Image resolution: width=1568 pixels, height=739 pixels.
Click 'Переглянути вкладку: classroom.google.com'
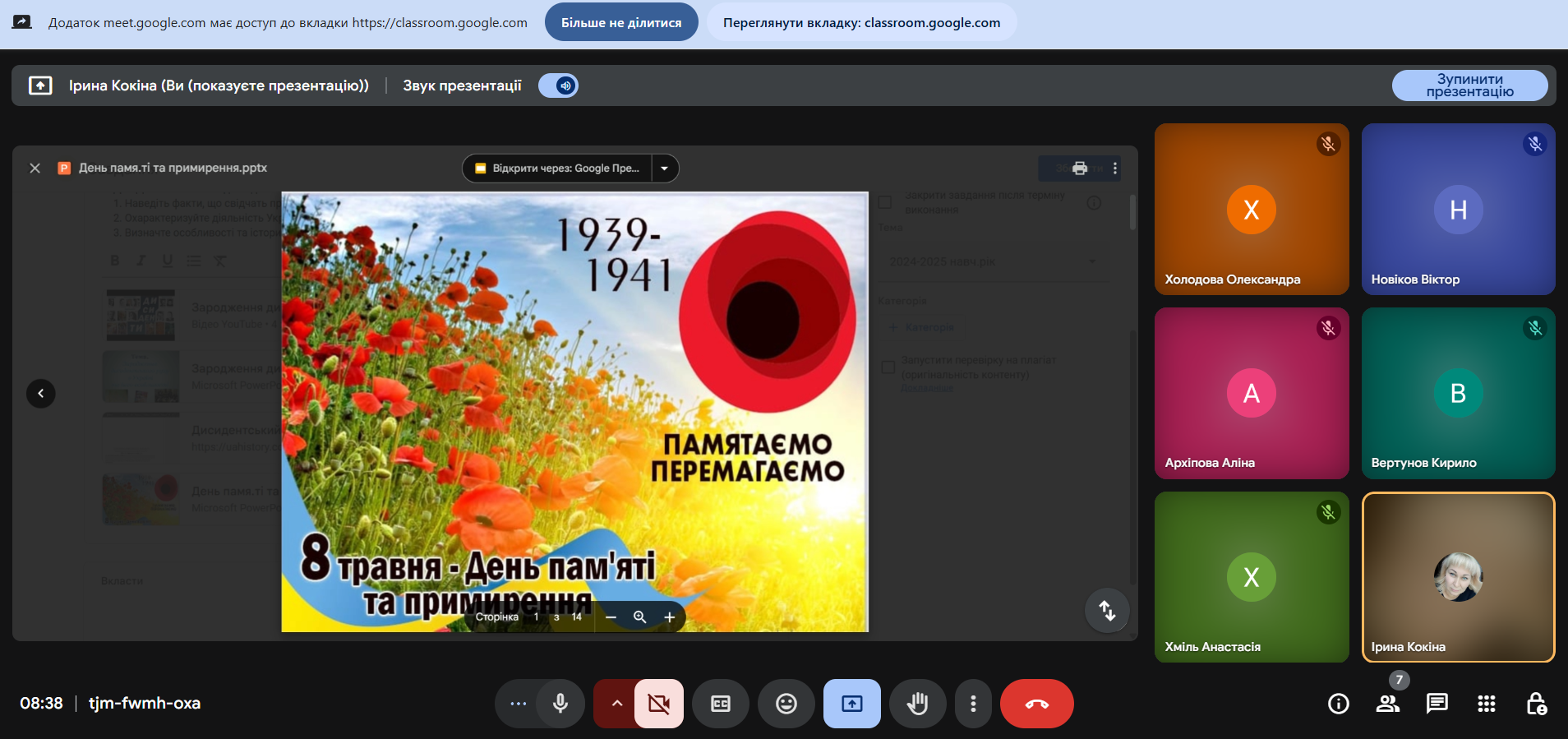click(x=861, y=22)
